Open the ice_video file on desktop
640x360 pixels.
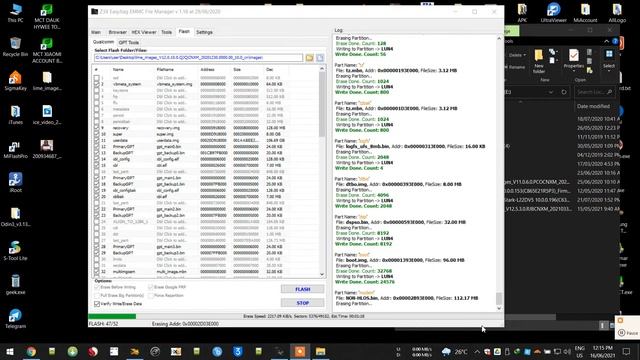(47, 115)
